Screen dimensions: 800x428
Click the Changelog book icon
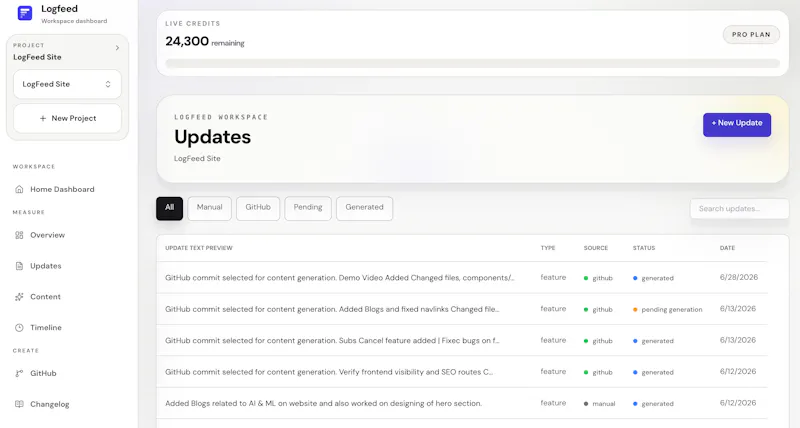pos(19,404)
